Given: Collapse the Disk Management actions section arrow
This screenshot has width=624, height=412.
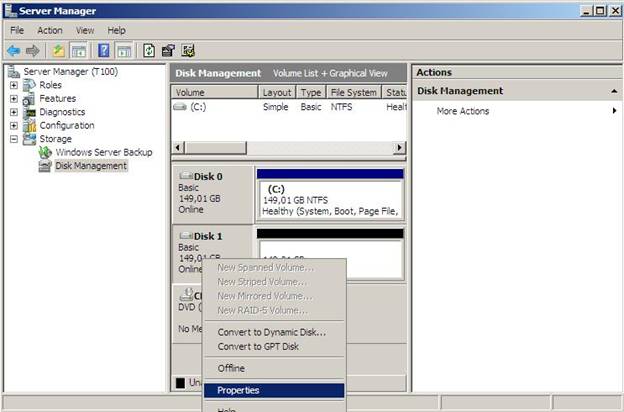Looking at the screenshot, I should click(614, 91).
